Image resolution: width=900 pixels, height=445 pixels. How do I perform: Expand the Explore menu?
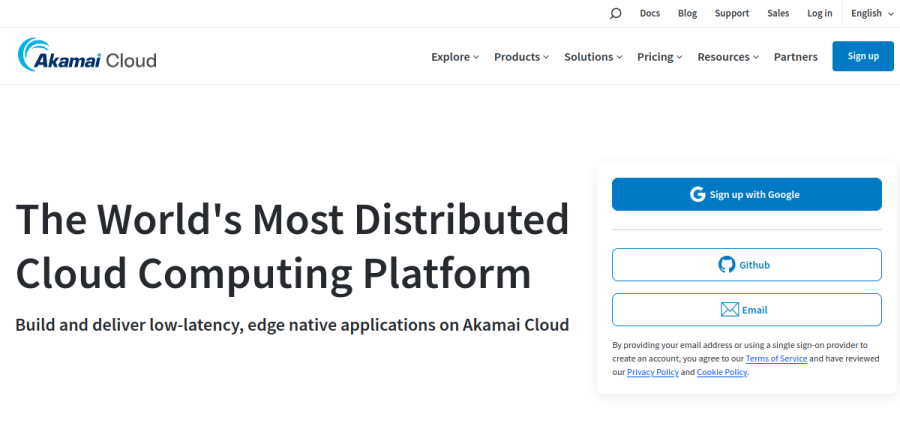click(x=455, y=56)
